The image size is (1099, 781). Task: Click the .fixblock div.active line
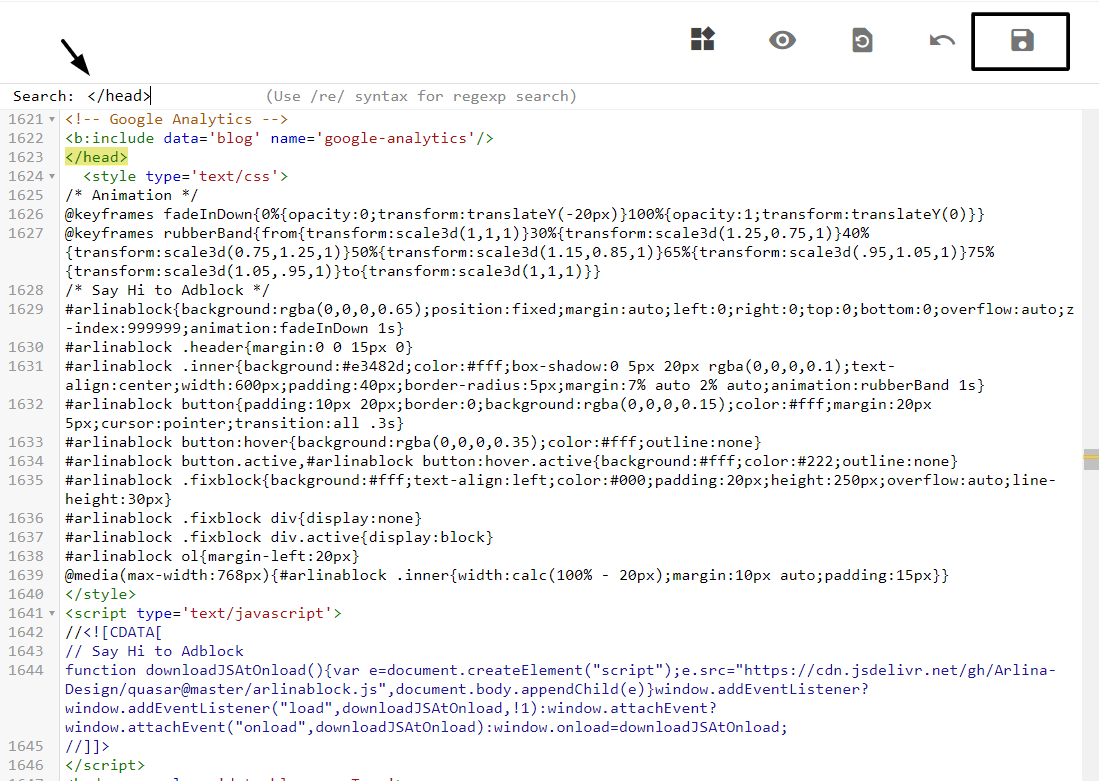280,537
